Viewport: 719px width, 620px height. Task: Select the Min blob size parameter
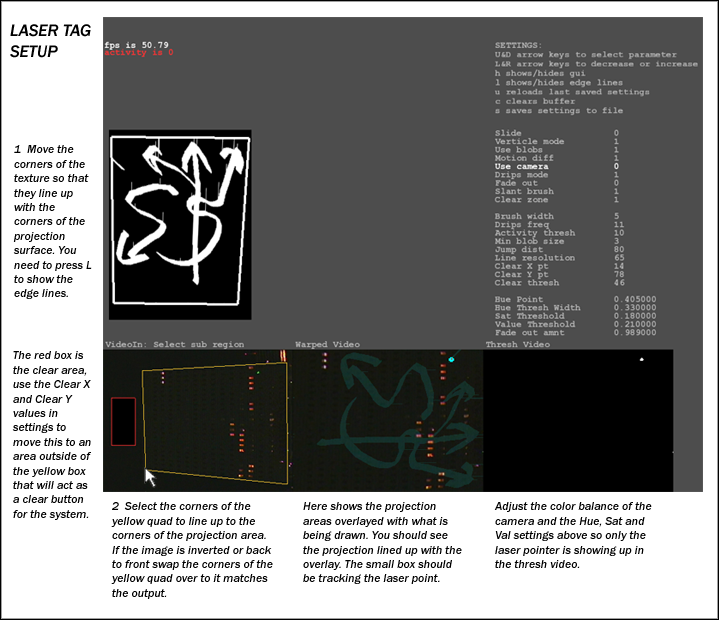pyautogui.click(x=558, y=241)
